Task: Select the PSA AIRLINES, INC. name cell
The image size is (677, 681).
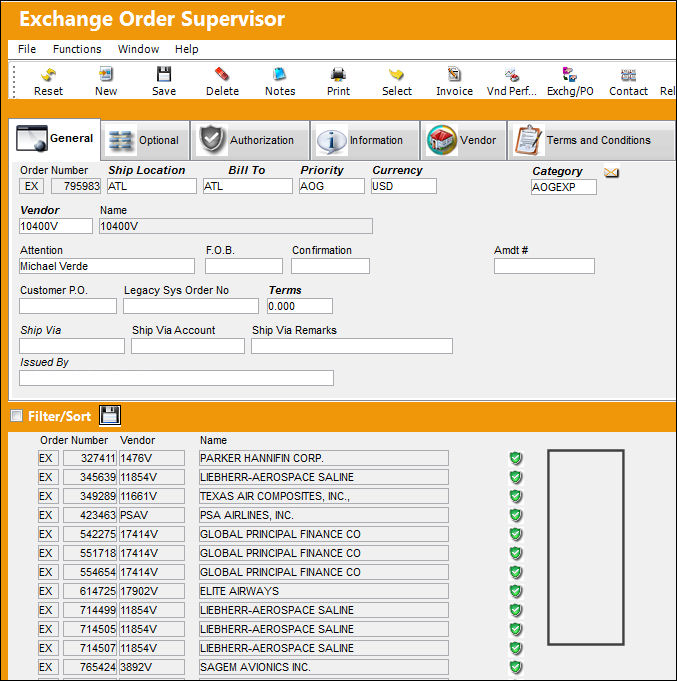Action: click(324, 515)
